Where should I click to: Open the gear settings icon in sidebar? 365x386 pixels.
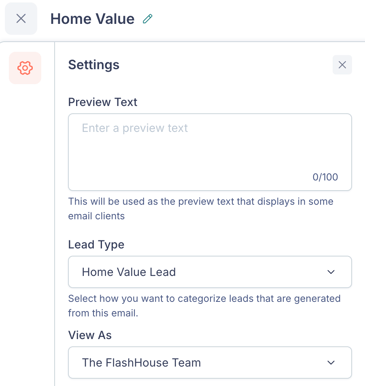[x=25, y=68]
